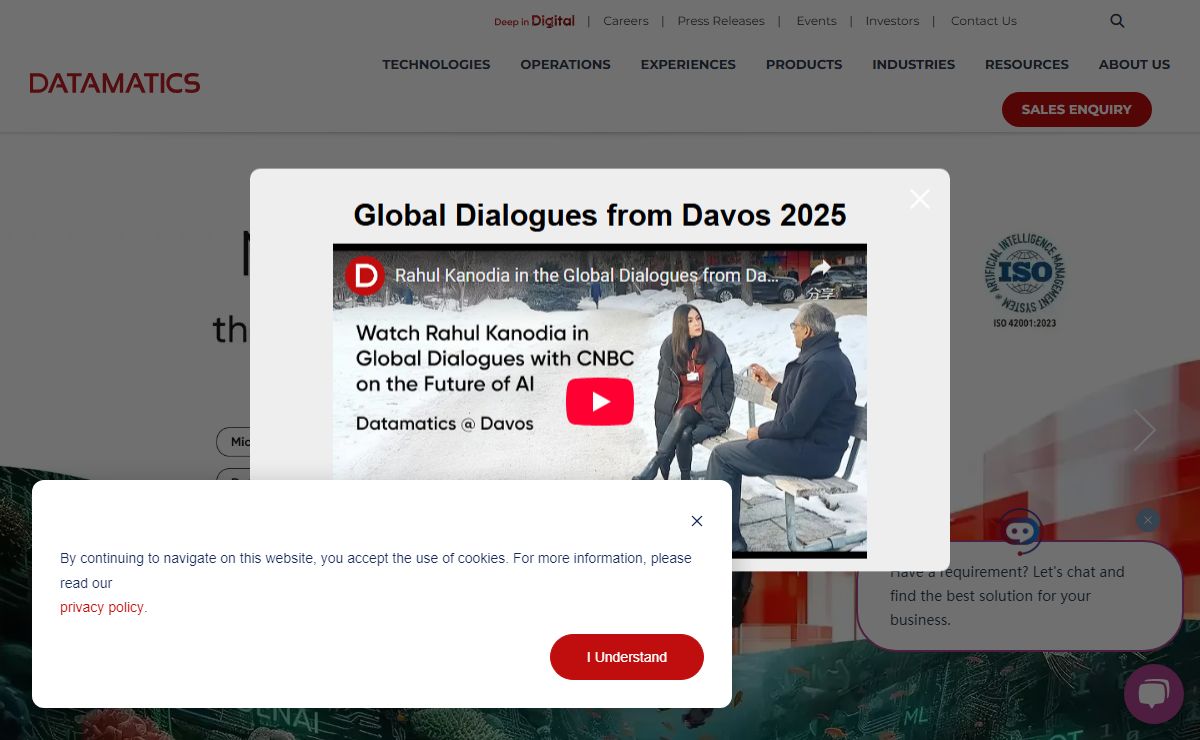Play the YouTube video
1200x740 pixels.
pos(600,401)
